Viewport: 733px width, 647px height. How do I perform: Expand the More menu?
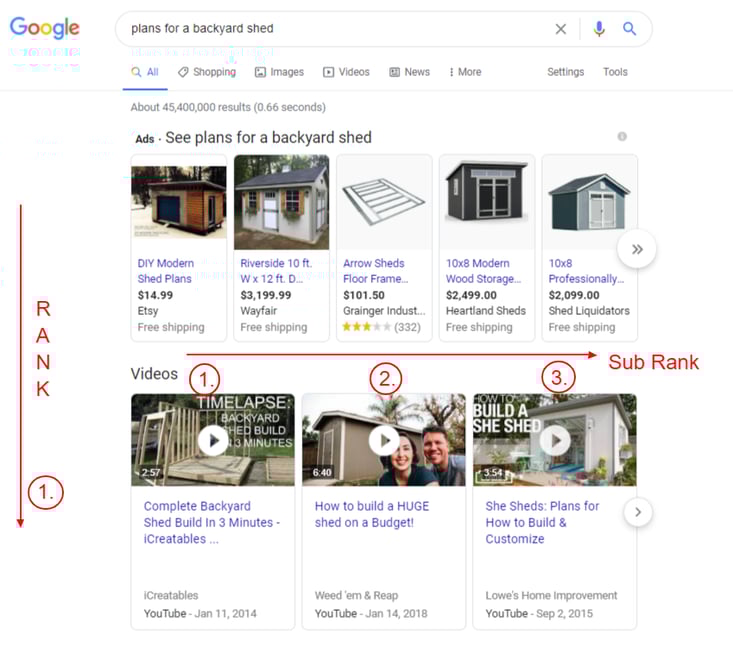click(x=465, y=72)
